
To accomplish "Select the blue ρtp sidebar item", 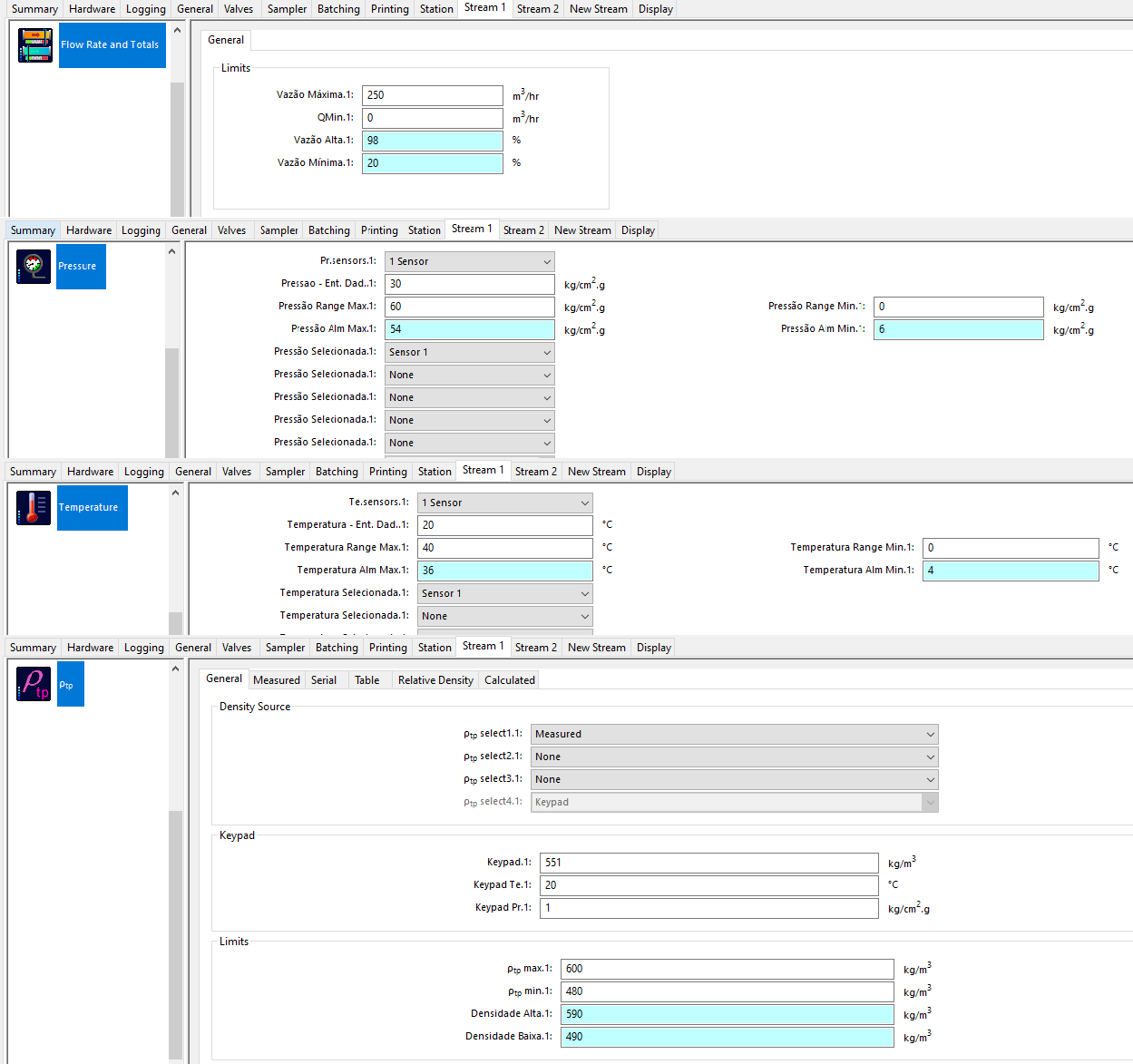I will (x=71, y=684).
